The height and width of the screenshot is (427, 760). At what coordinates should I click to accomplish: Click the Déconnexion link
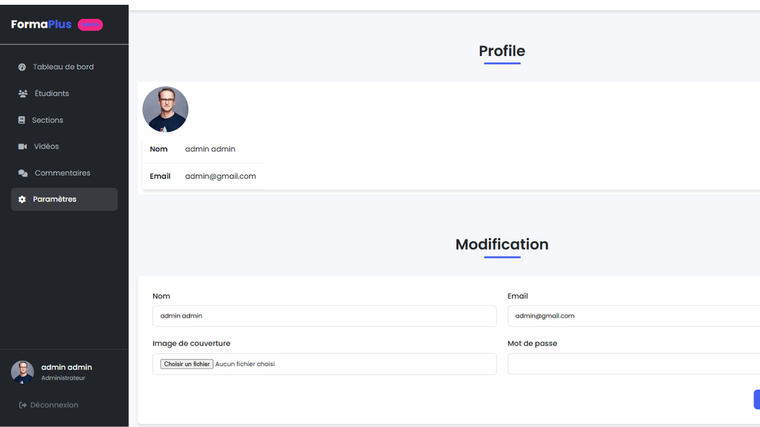coord(54,405)
